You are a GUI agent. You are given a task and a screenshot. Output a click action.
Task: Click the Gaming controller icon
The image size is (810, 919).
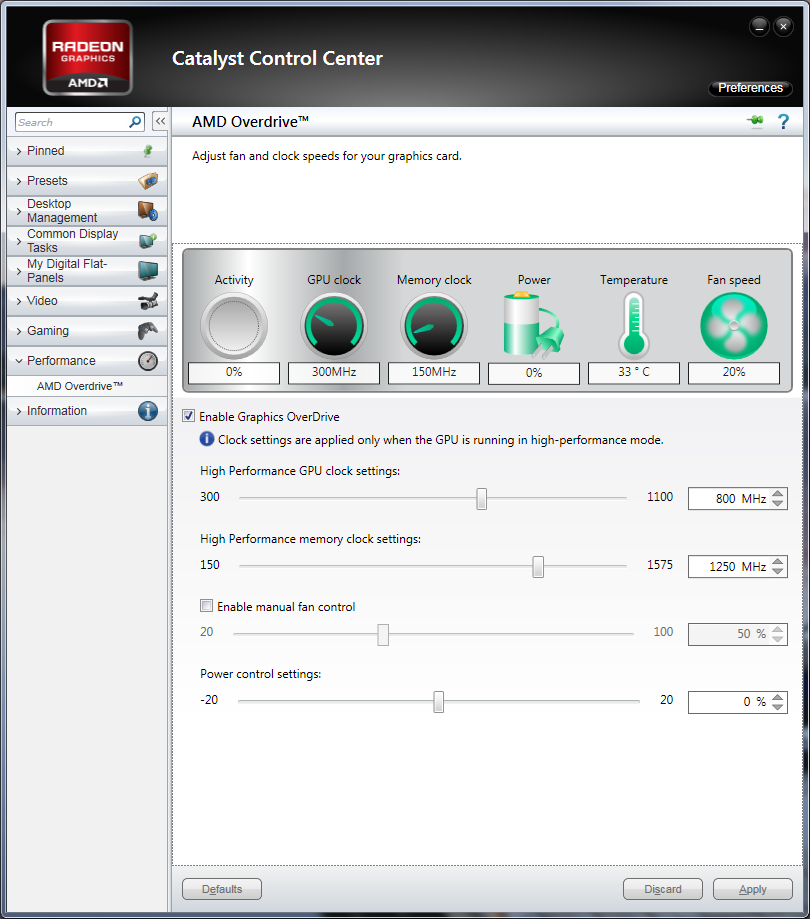pos(148,331)
